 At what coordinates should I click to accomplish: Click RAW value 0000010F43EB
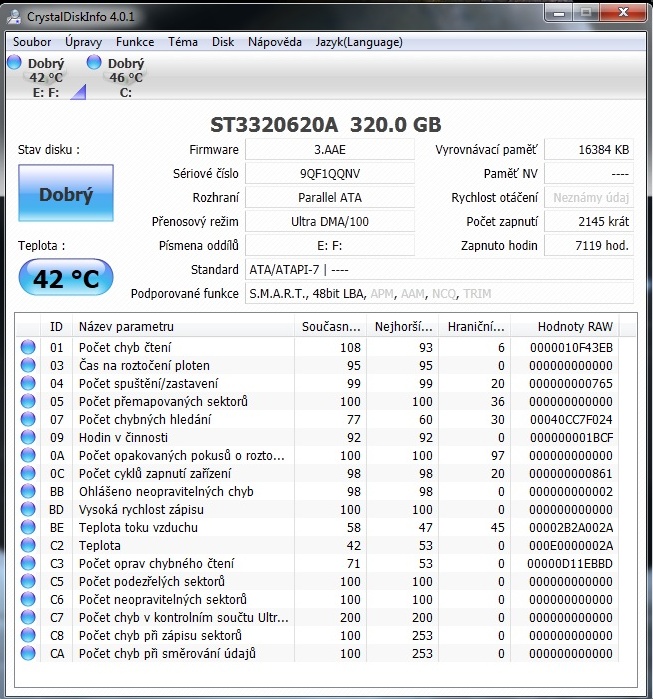(x=571, y=347)
